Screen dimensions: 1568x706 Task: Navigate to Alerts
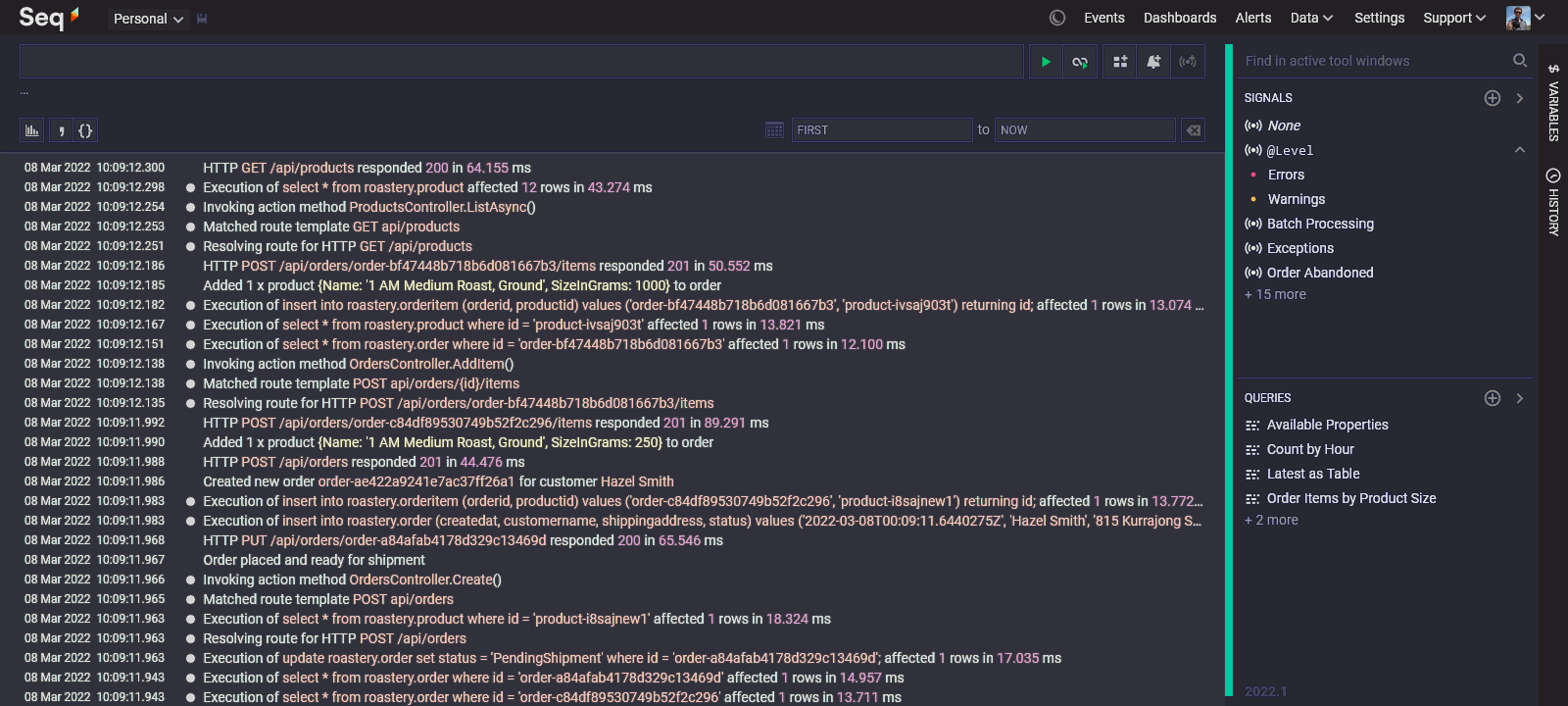coord(1253,18)
